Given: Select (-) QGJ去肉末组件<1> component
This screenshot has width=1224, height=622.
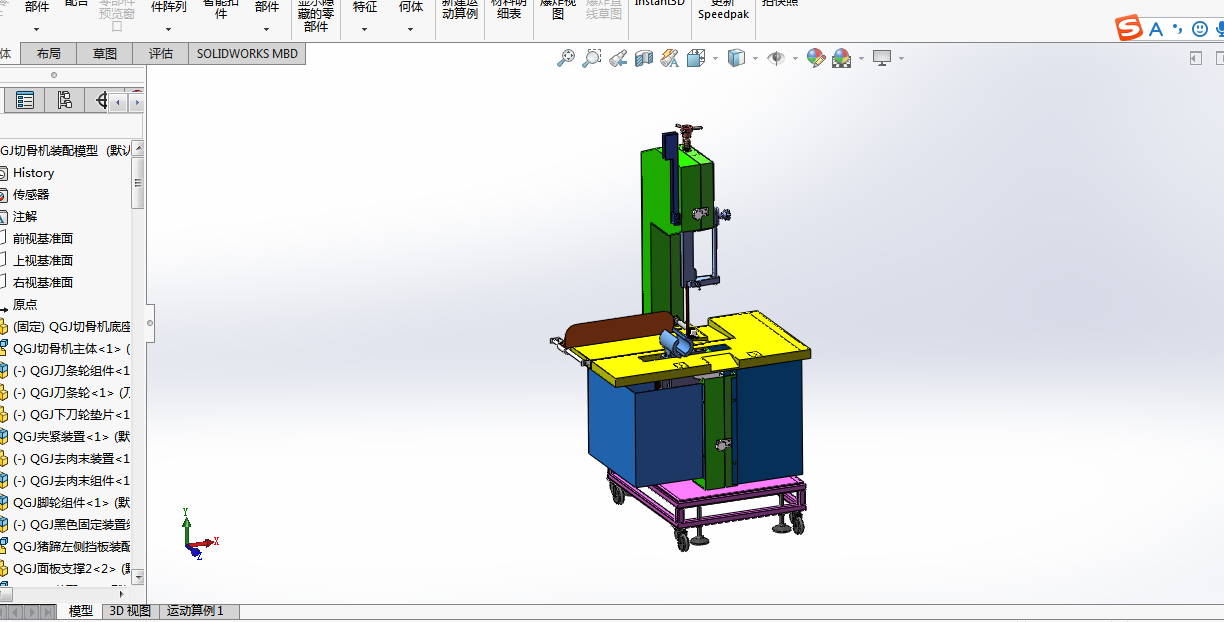Looking at the screenshot, I should click(72, 481).
